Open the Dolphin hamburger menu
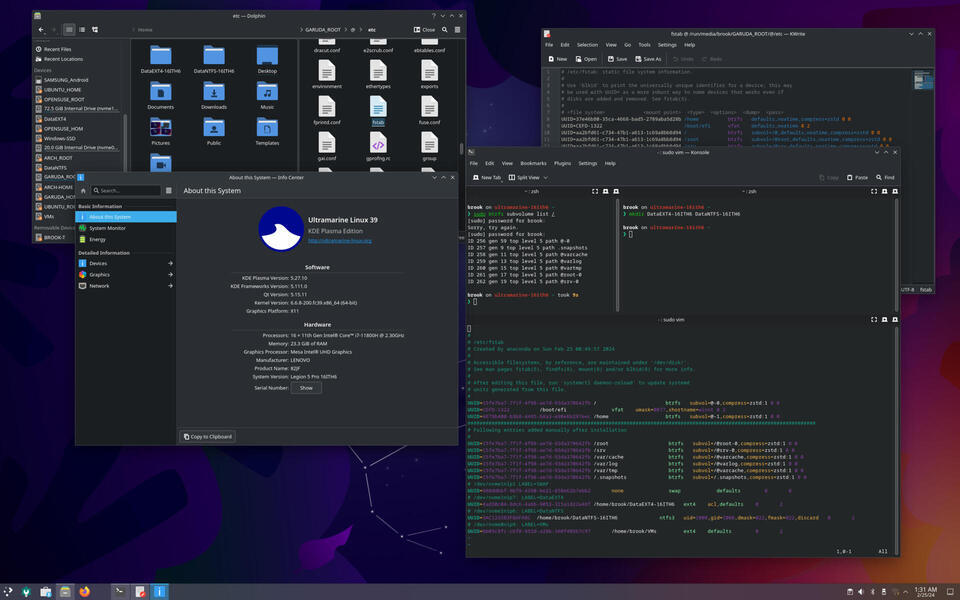Viewport: 960px width, 600px height. 457,29
